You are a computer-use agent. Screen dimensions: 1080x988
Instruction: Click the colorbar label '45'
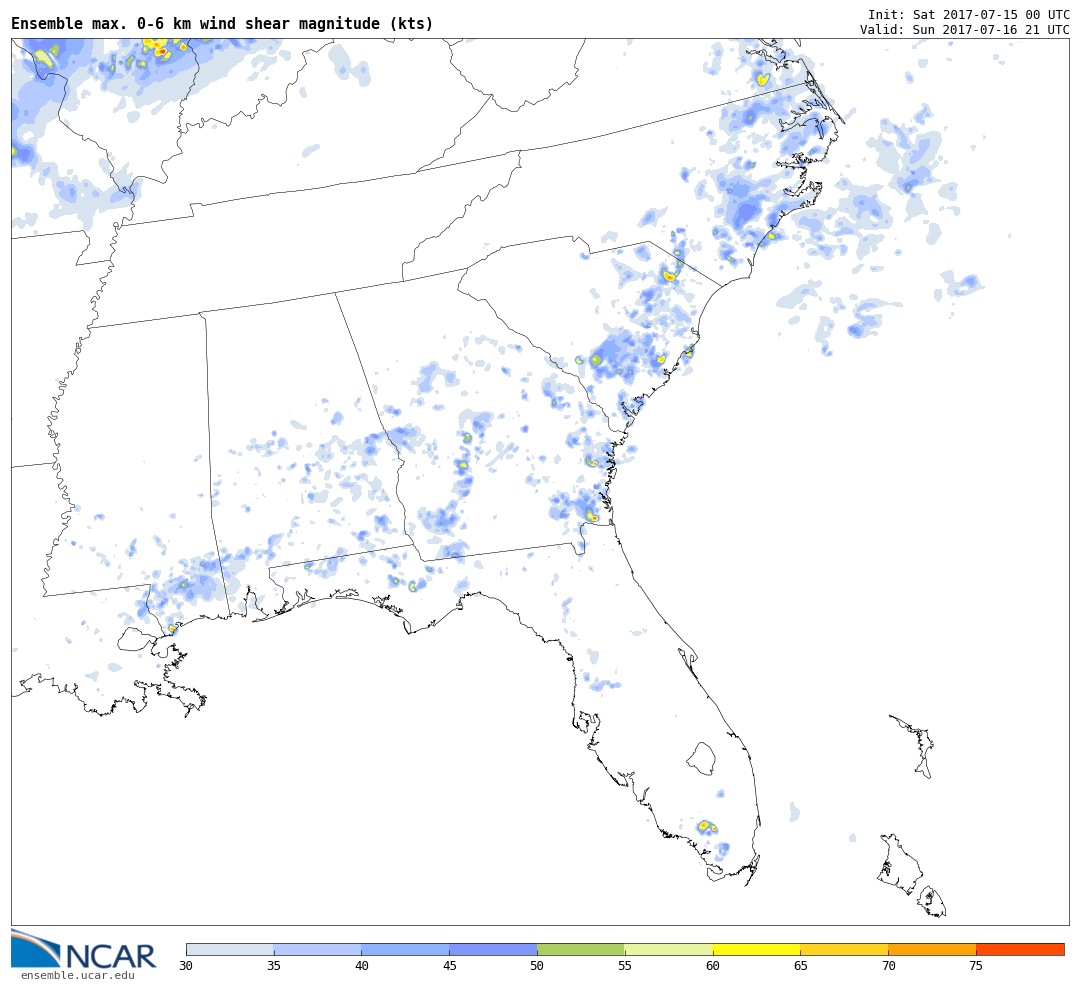450,966
